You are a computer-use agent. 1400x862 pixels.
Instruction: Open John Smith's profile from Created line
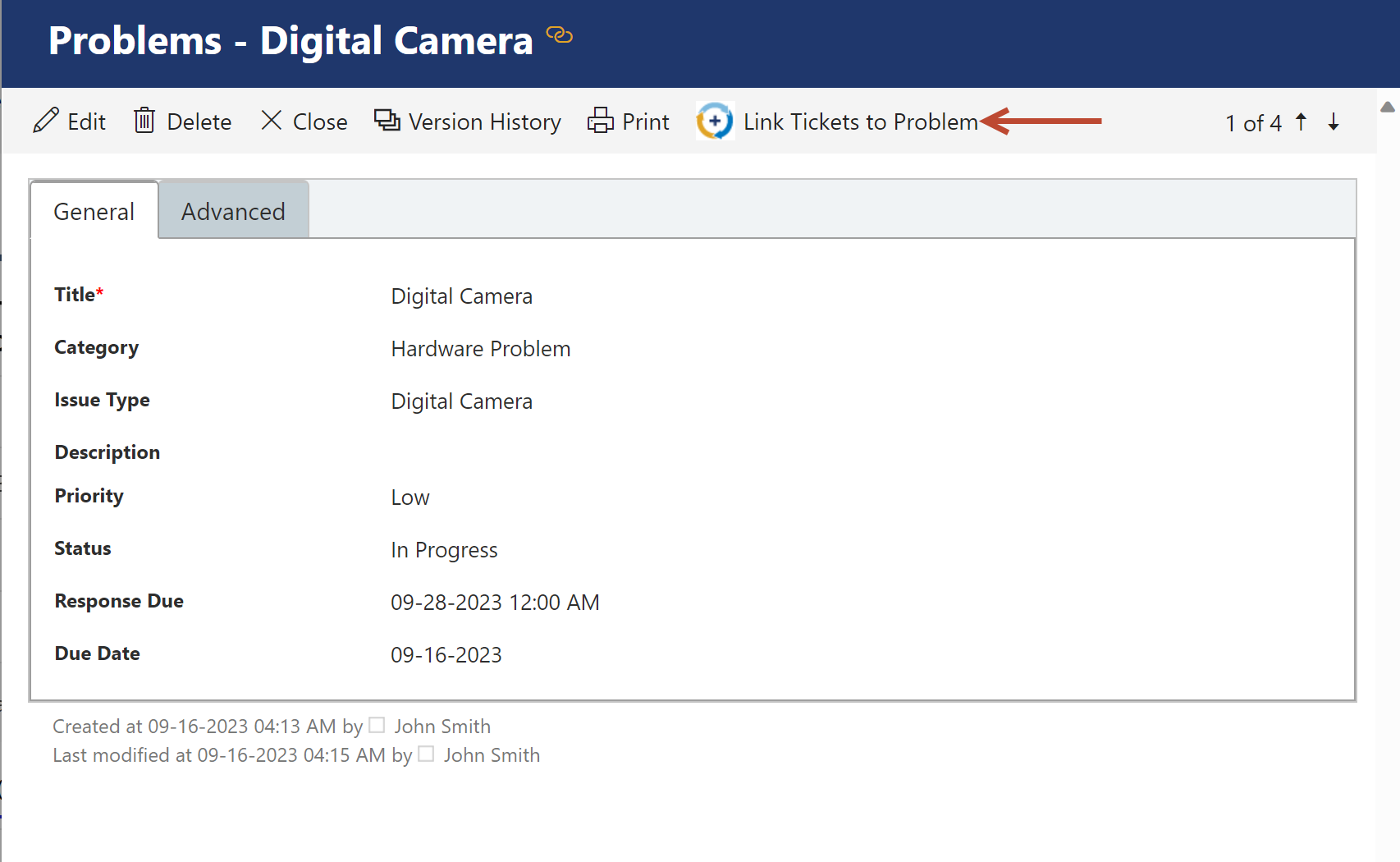(442, 727)
